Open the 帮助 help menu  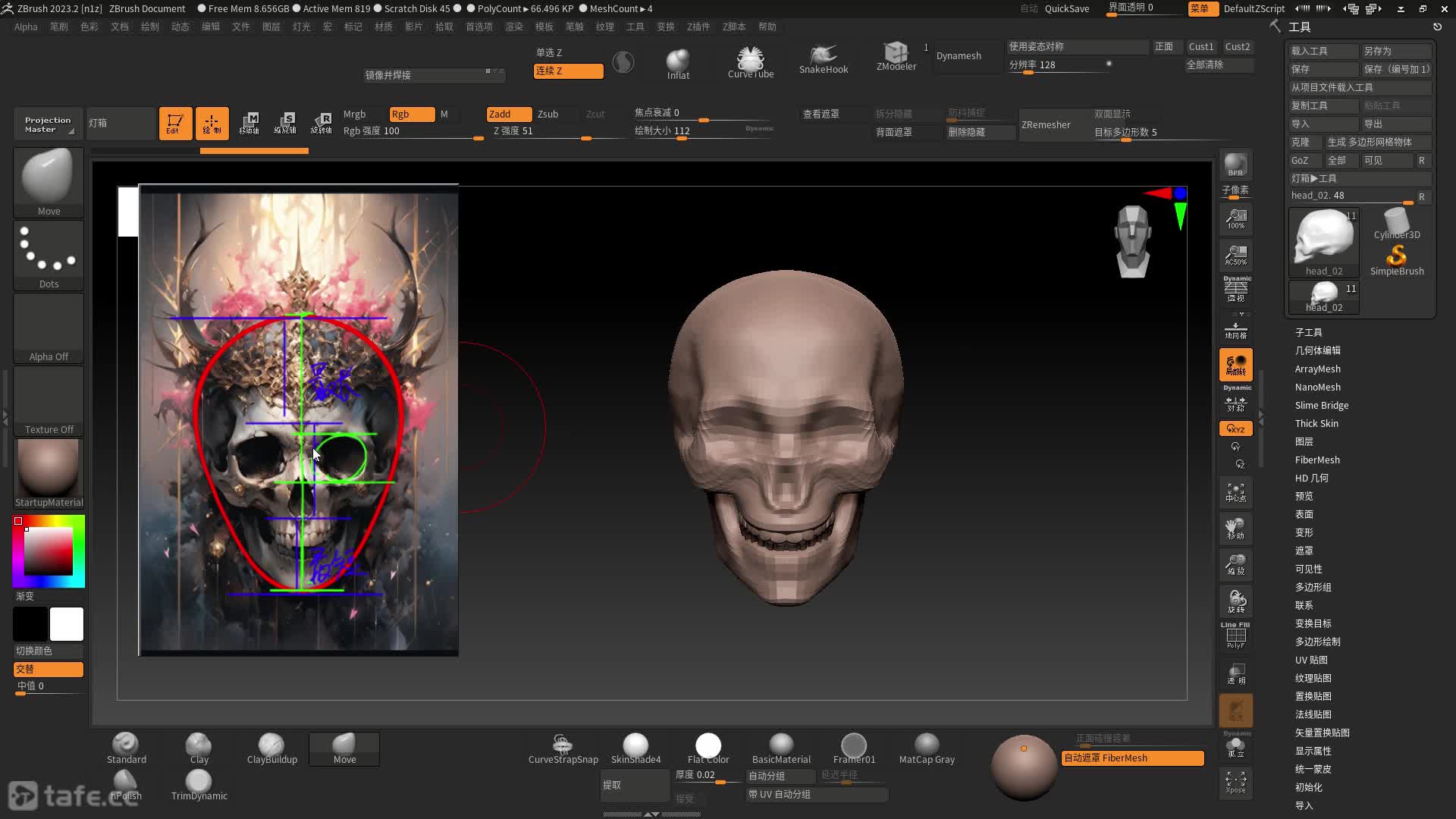[x=767, y=27]
